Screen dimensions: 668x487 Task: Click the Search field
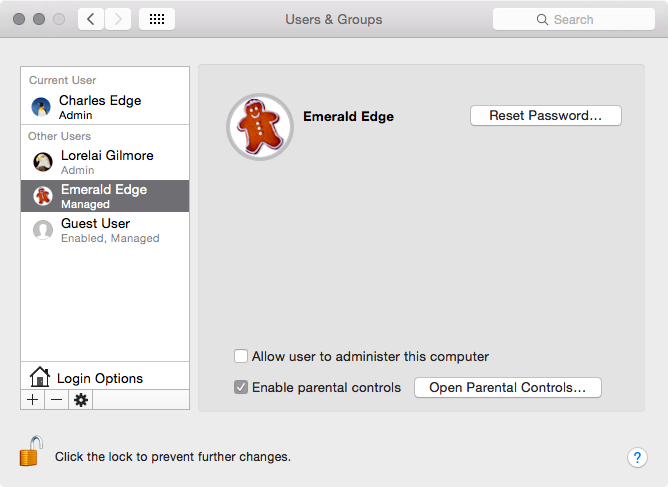pos(574,19)
